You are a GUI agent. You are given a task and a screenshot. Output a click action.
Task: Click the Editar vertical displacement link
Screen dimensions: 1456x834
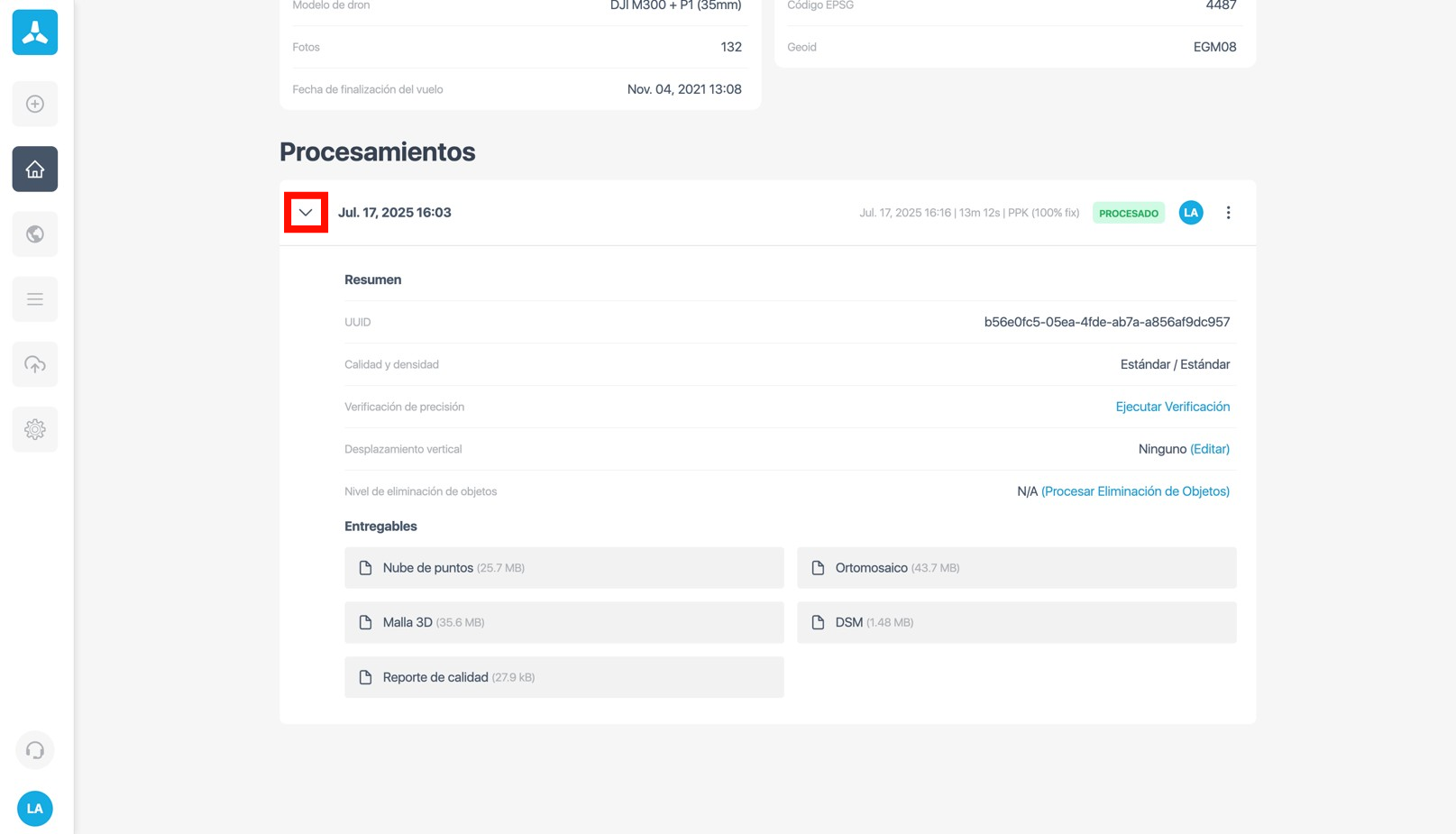[1209, 449]
